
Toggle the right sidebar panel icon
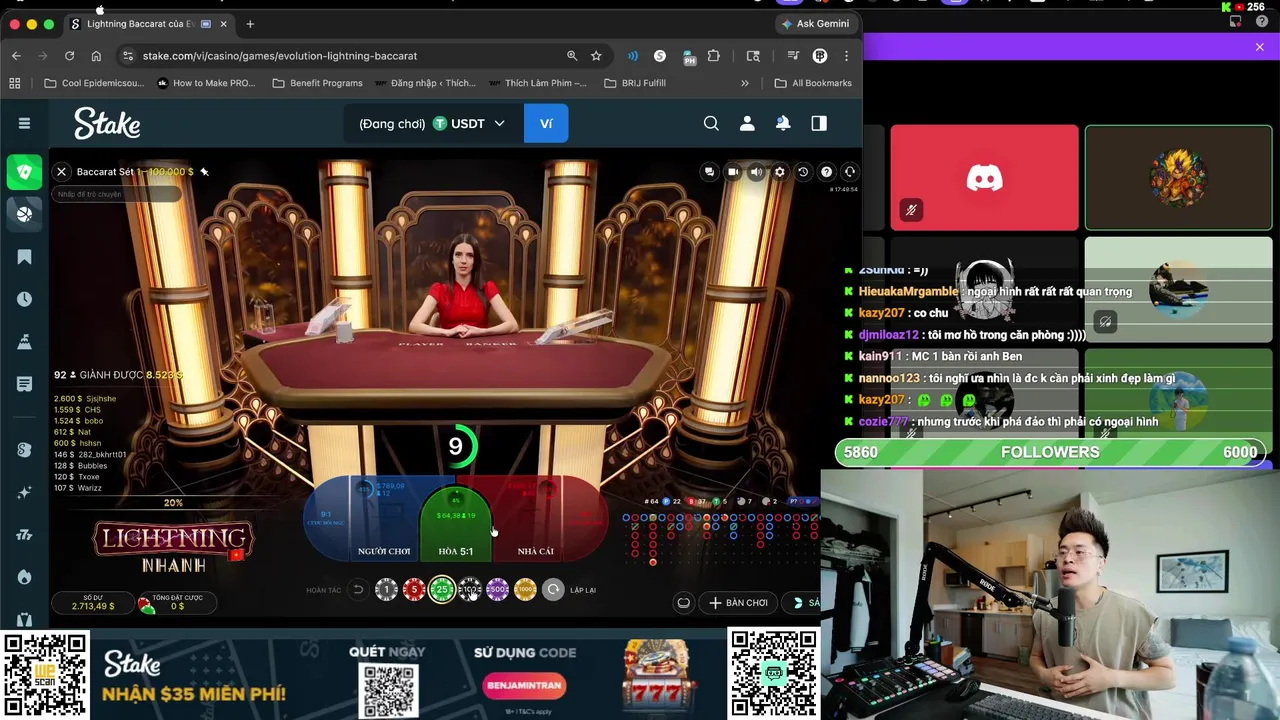[819, 123]
